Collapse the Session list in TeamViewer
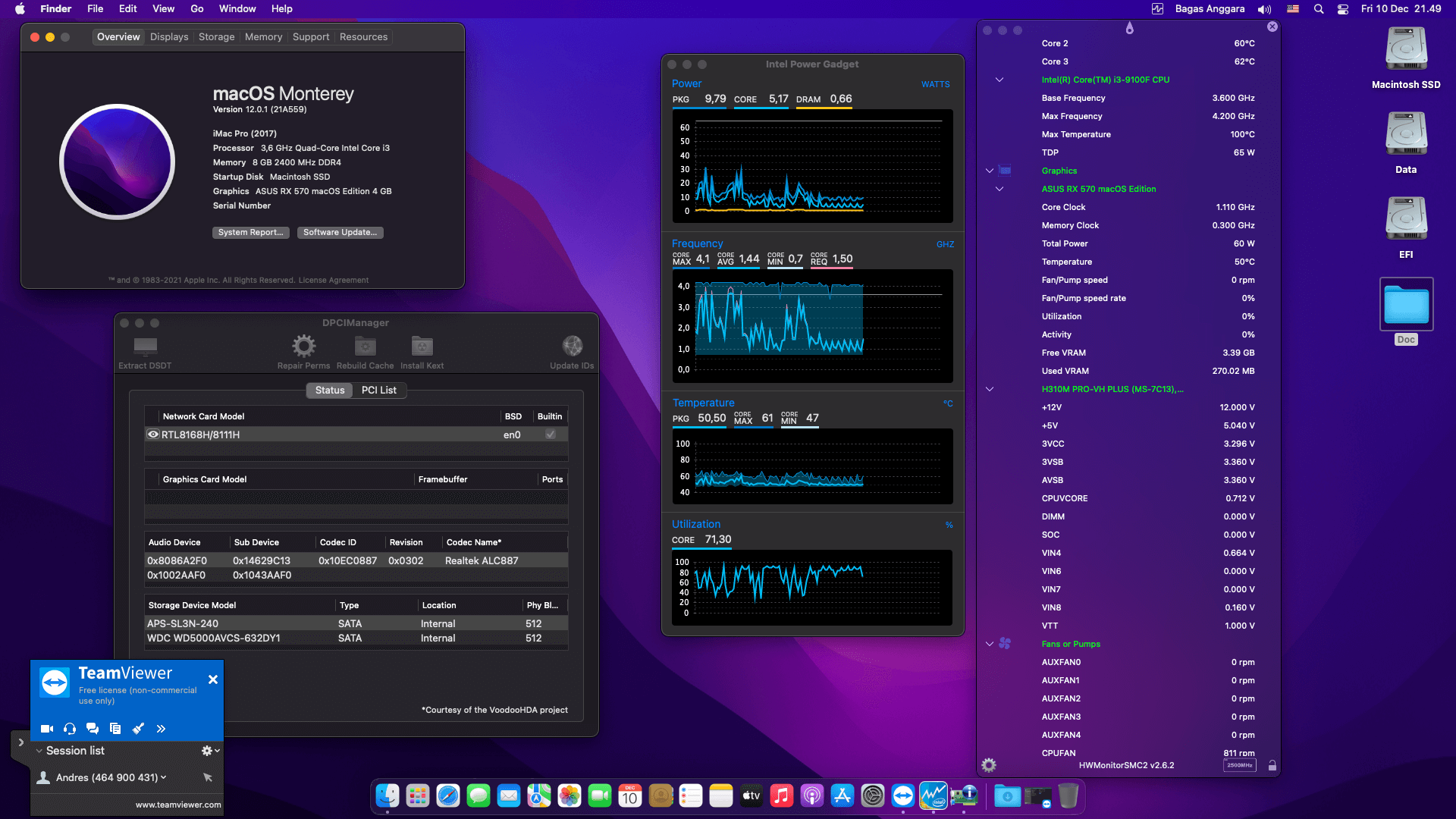The width and height of the screenshot is (1456, 819). (x=39, y=751)
